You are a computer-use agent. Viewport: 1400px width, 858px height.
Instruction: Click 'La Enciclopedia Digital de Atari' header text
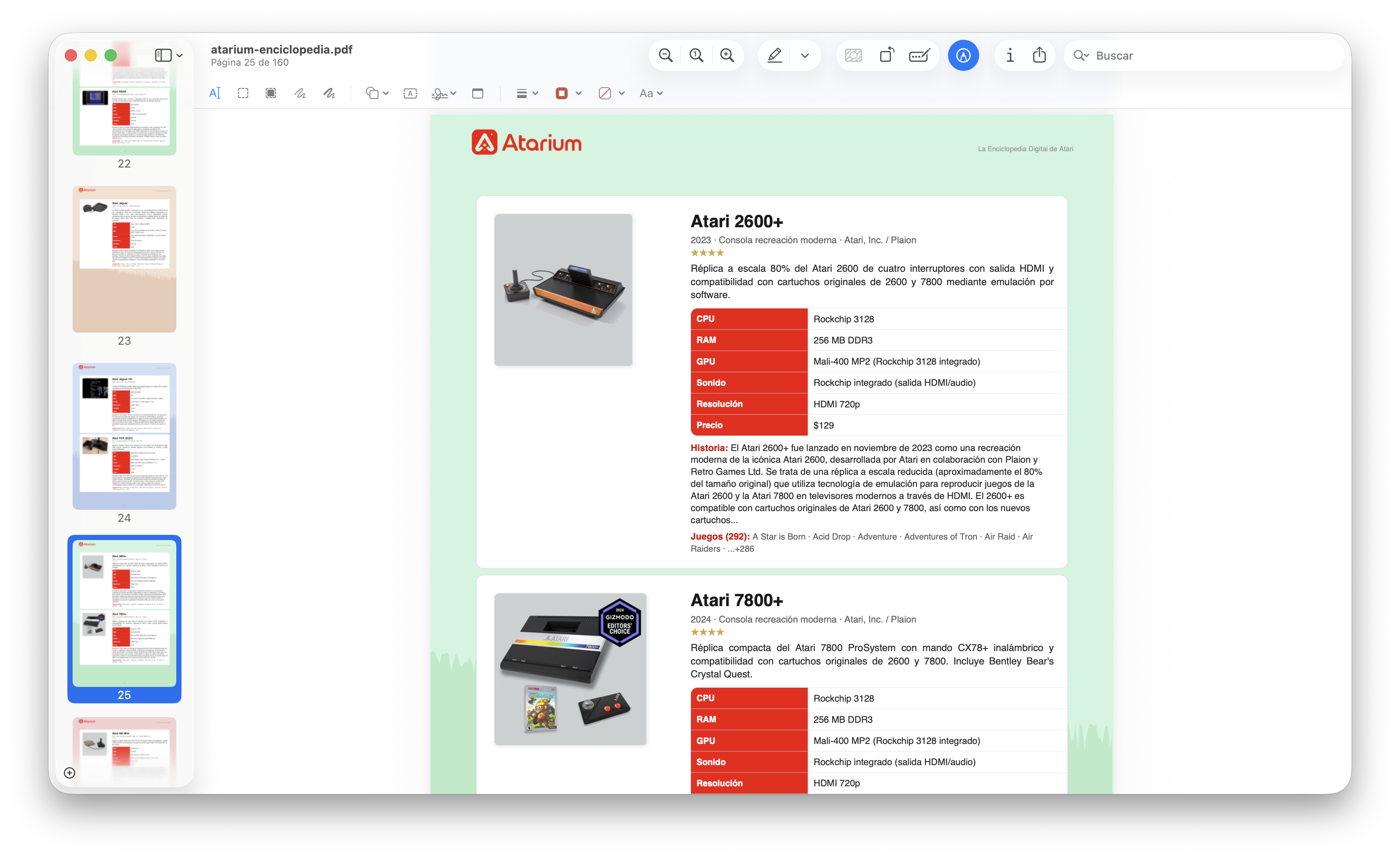pos(1025,149)
